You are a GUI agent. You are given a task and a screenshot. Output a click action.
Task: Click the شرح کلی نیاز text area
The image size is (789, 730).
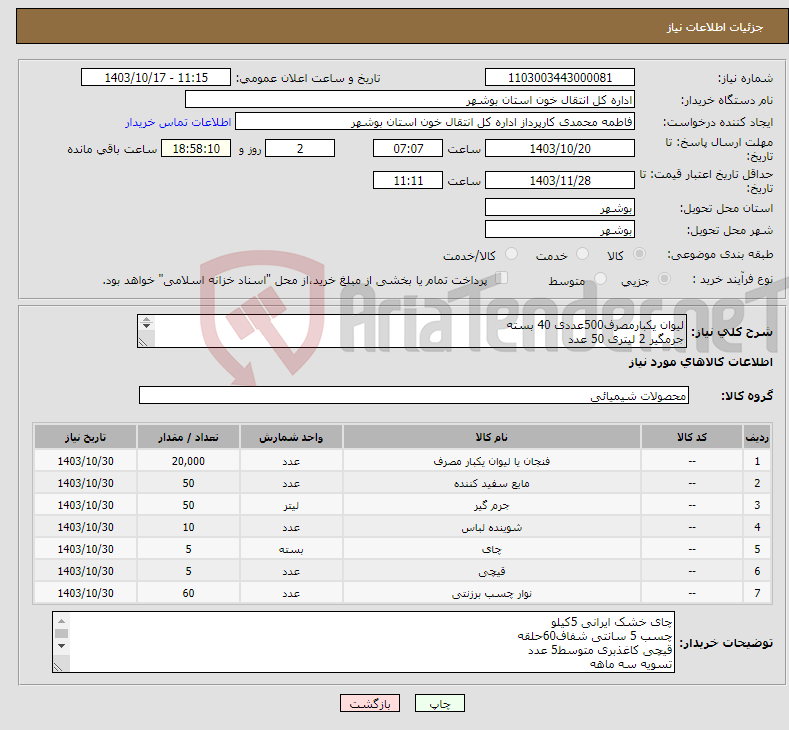click(412, 331)
